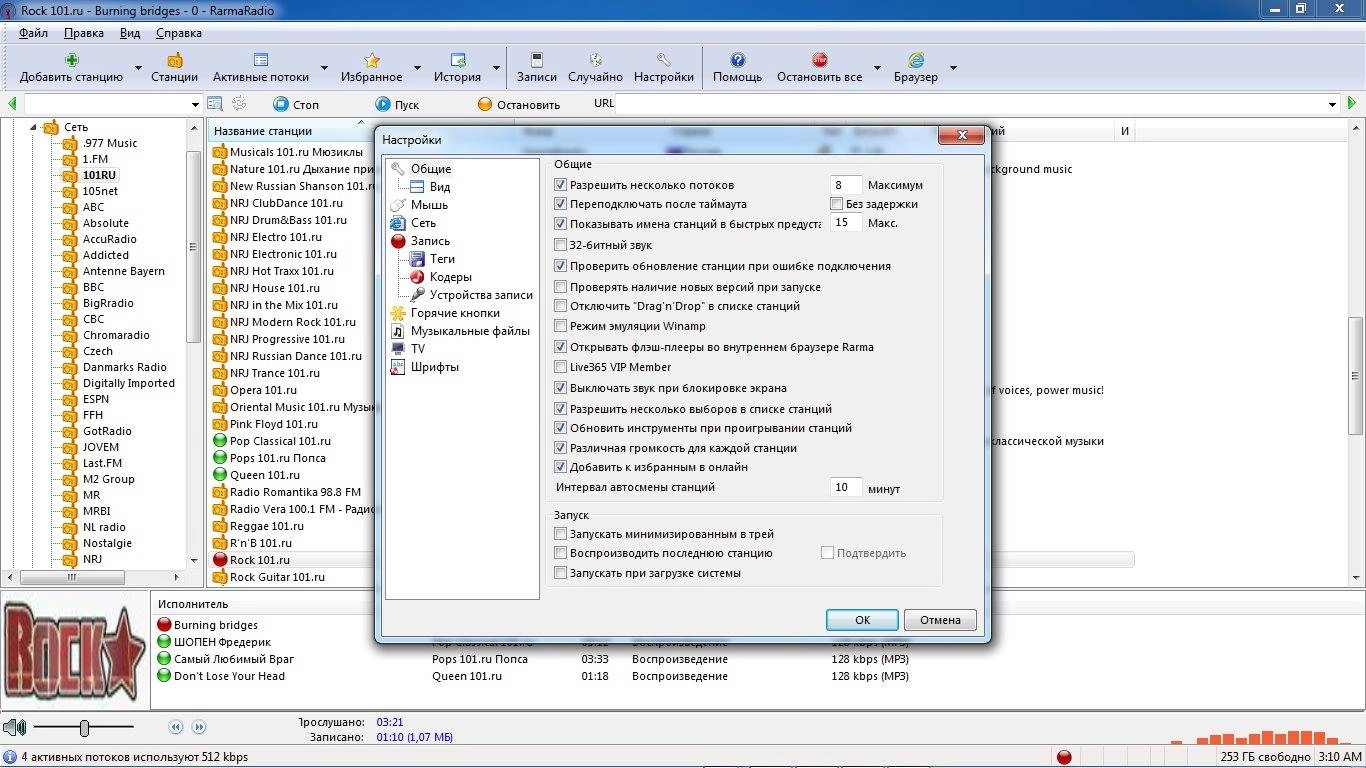This screenshot has height=768, width=1366.
Task: Open the Файл menu
Action: coord(33,33)
